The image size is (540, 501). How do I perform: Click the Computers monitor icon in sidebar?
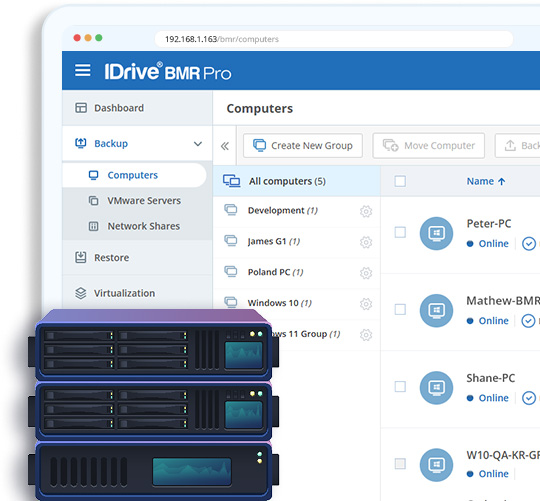coord(93,175)
